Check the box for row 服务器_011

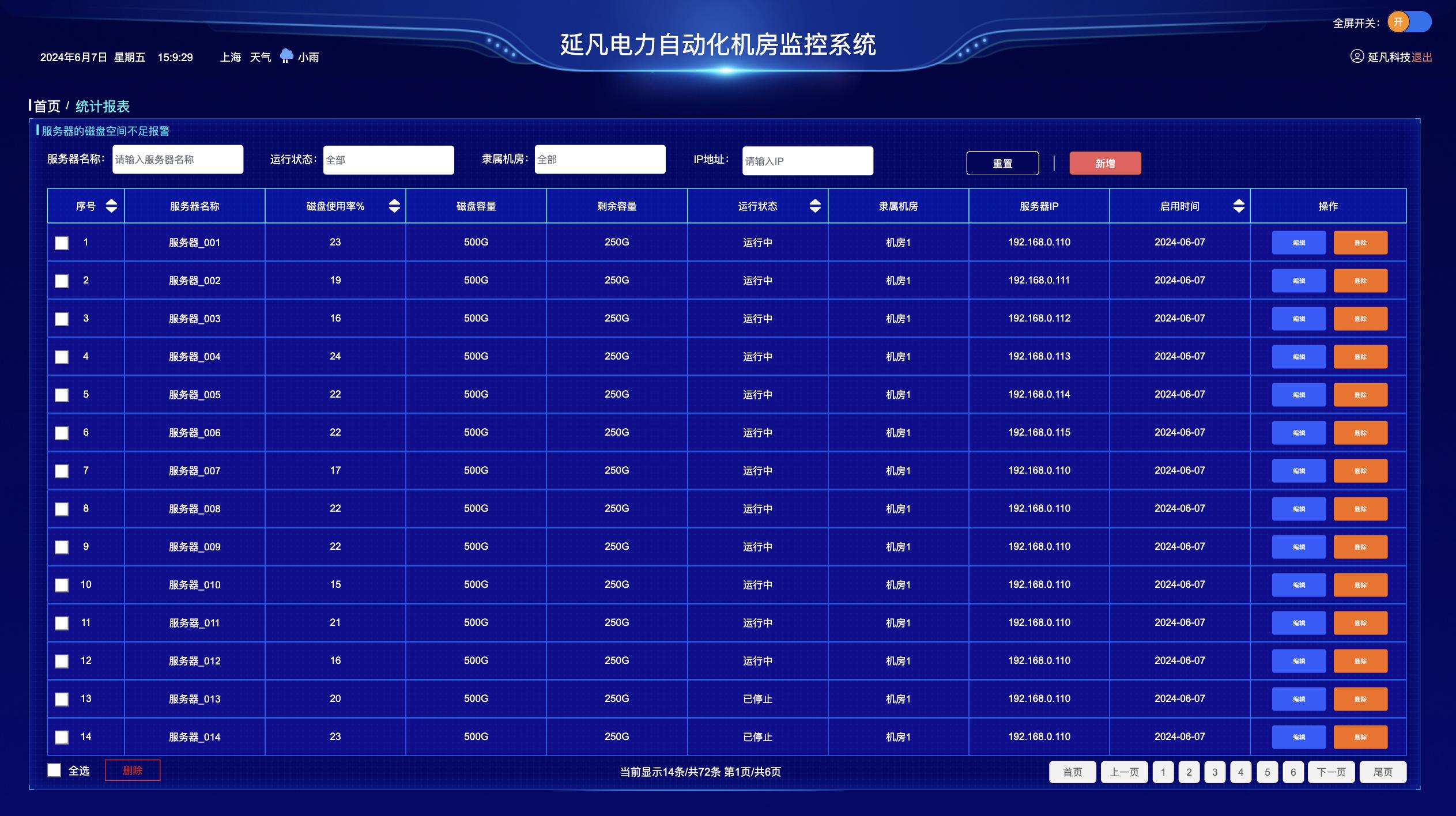click(x=62, y=623)
